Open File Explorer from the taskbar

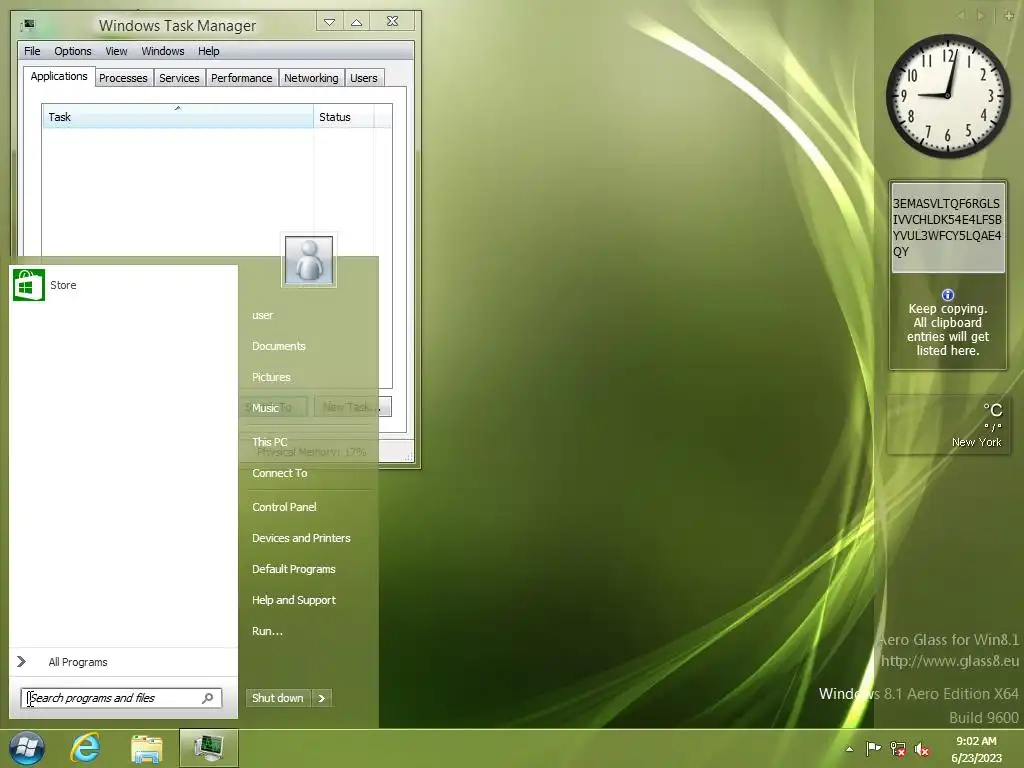click(146, 748)
